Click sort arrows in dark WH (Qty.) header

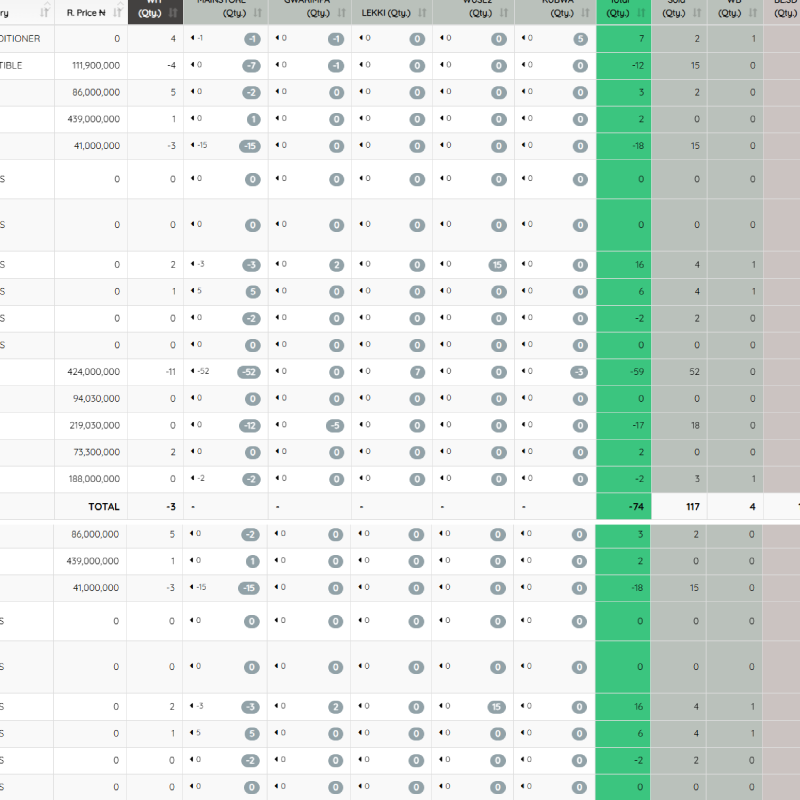[x=173, y=13]
